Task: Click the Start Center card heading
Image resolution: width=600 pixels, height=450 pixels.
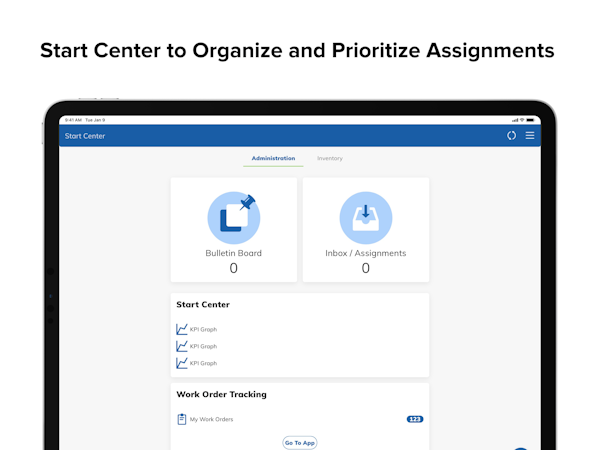Action: 203,305
